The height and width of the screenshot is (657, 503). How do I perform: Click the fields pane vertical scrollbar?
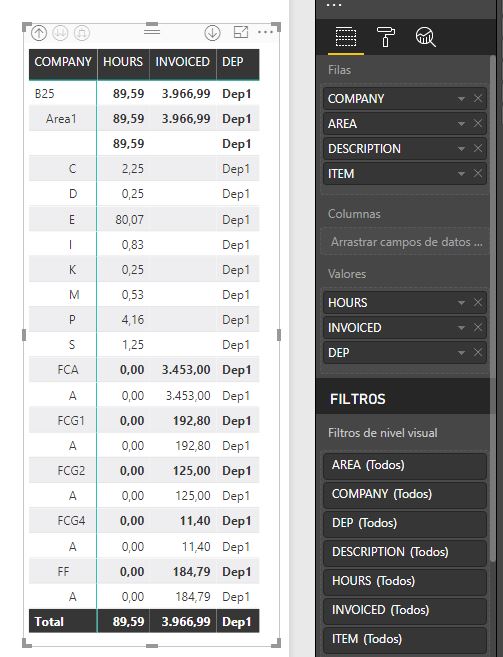493,308
